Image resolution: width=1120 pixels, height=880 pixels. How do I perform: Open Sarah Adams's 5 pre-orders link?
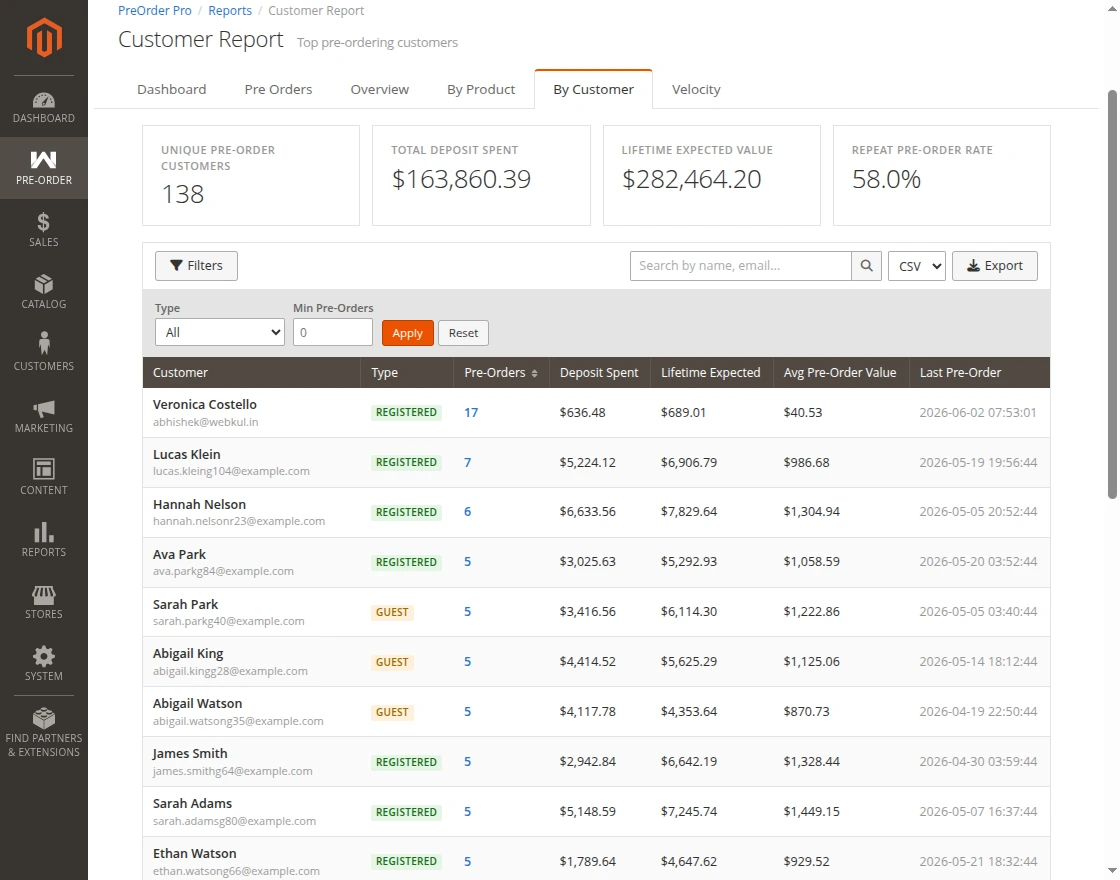pyautogui.click(x=467, y=811)
